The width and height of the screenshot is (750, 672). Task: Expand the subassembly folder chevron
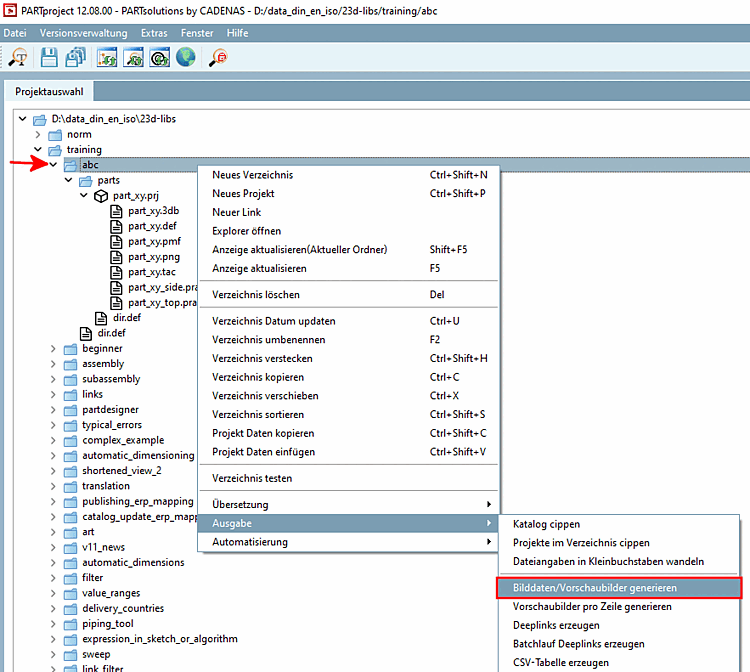[53, 379]
